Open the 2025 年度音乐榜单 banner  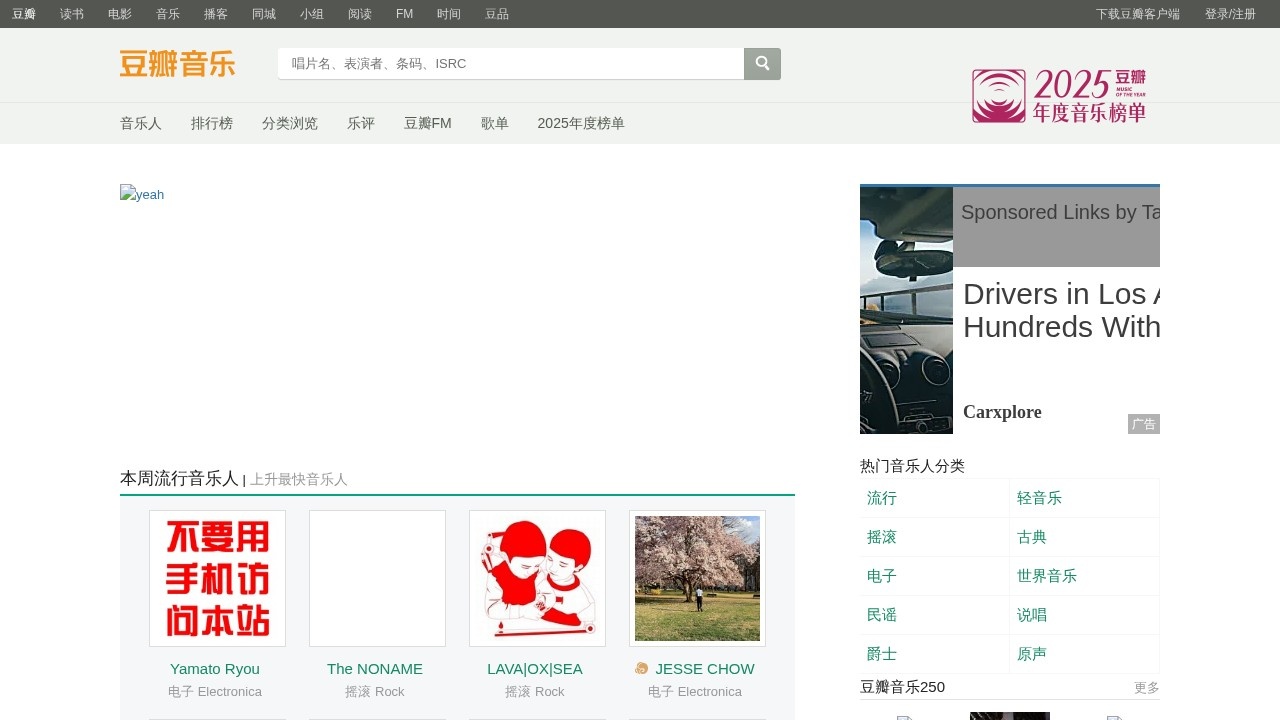point(1058,95)
